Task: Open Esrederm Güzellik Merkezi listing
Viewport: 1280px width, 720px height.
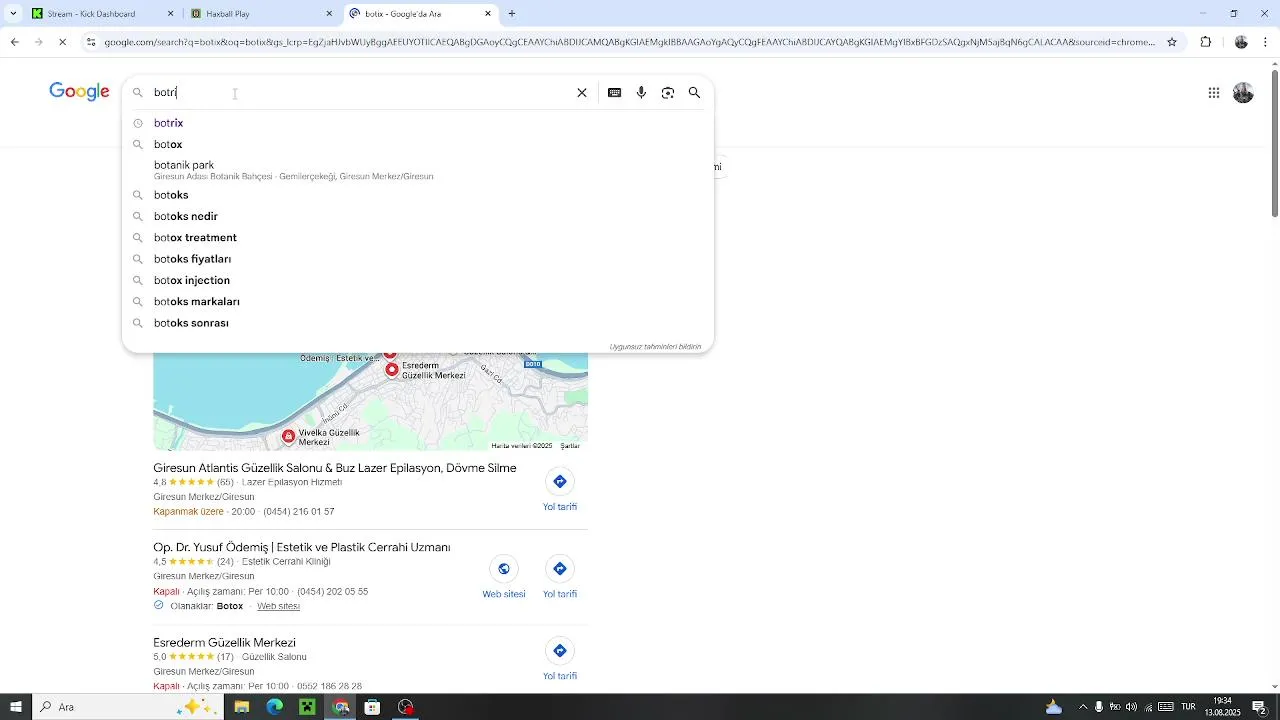Action: tap(224, 643)
